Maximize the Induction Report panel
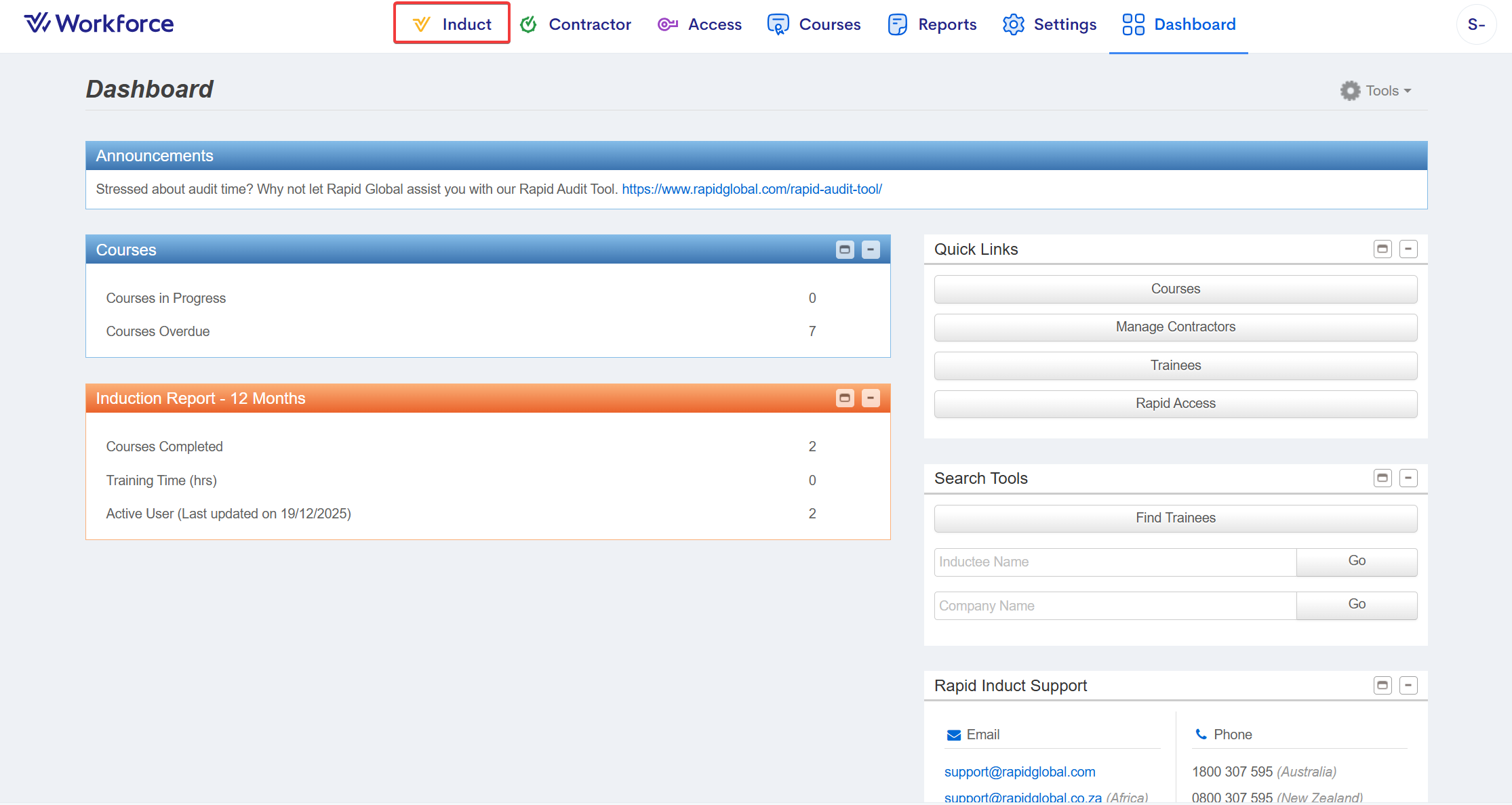The height and width of the screenshot is (805, 1512). point(845,398)
